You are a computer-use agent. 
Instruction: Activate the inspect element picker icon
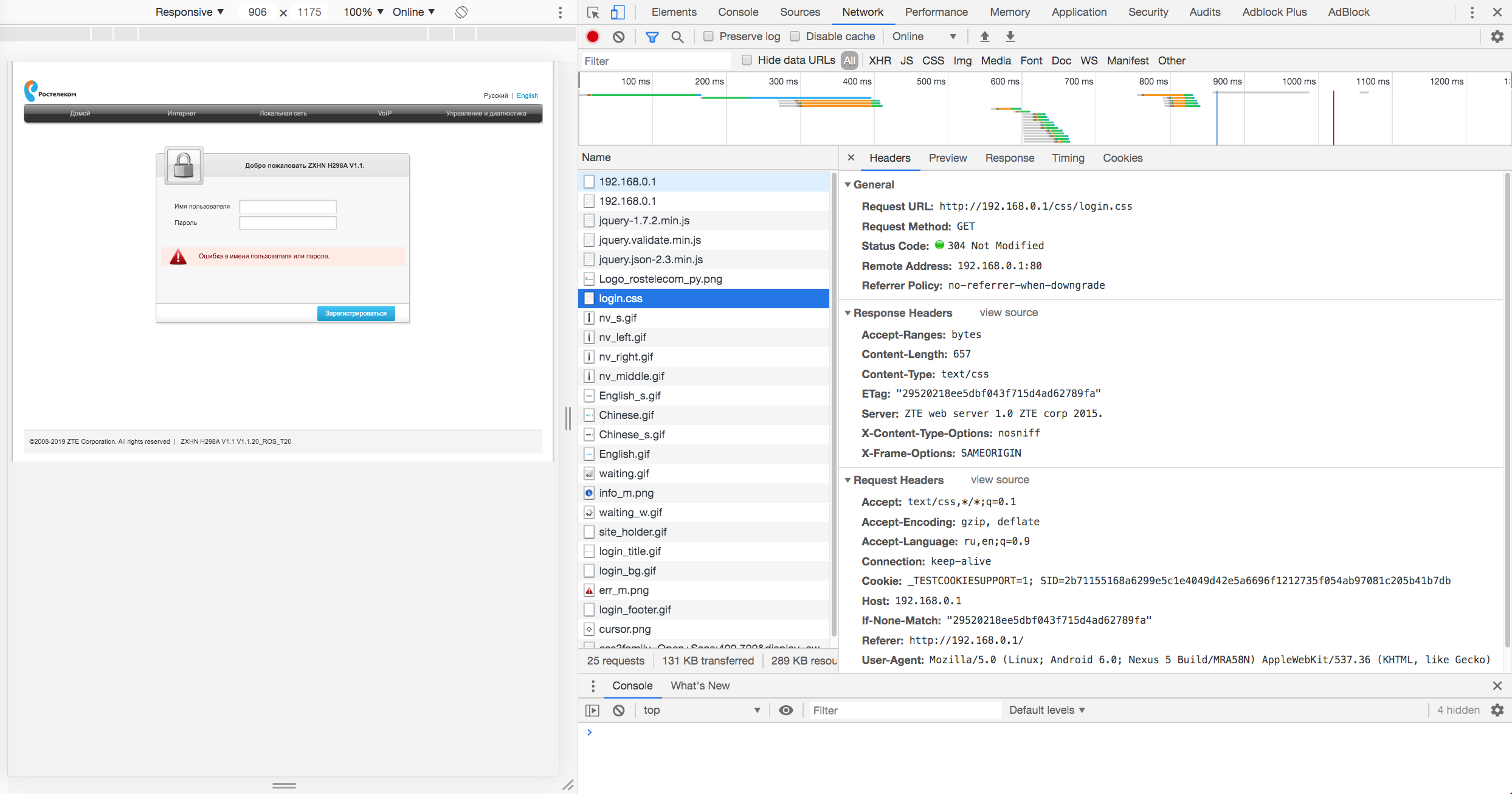593,12
